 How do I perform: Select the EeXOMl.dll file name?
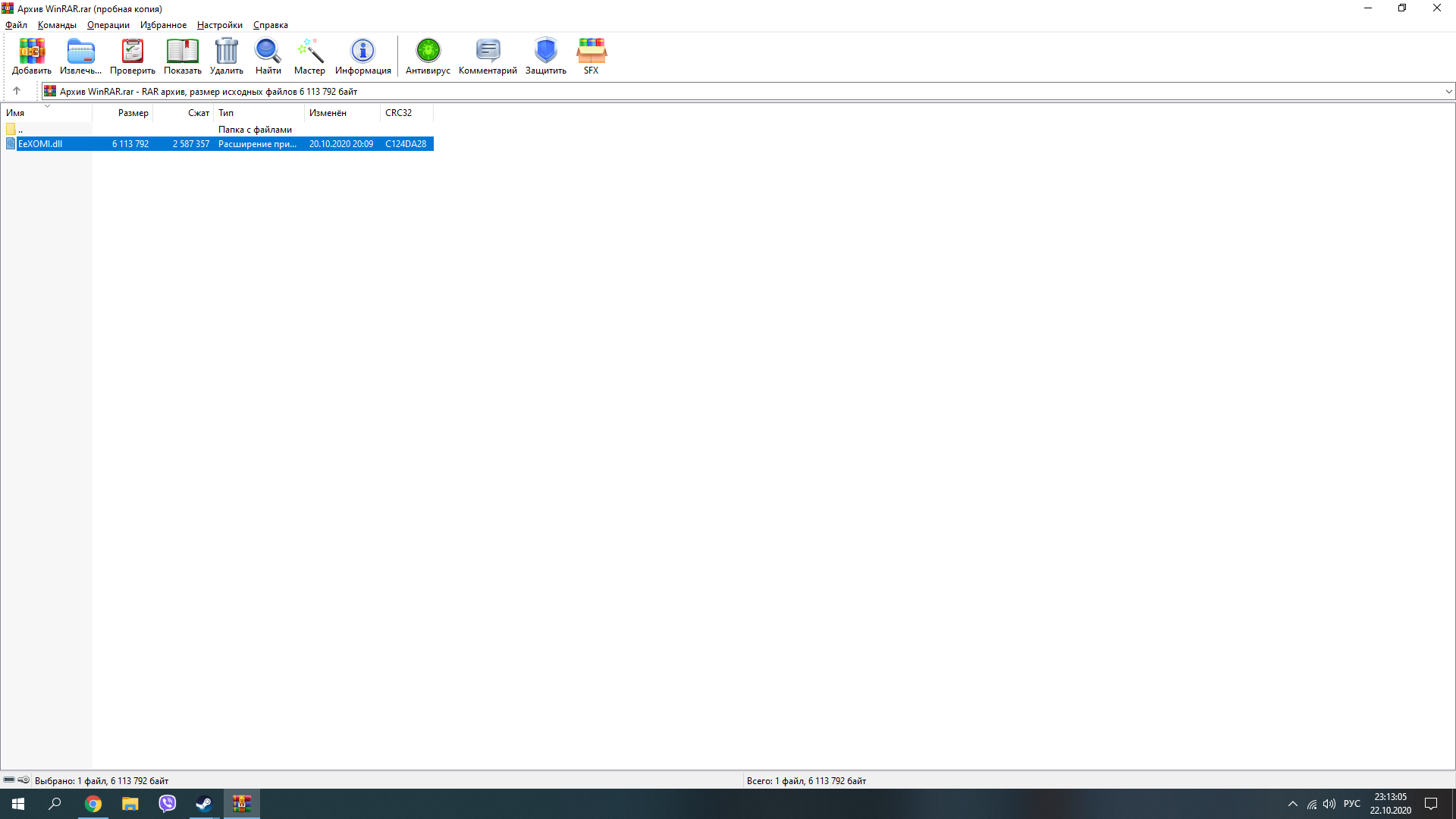(40, 144)
